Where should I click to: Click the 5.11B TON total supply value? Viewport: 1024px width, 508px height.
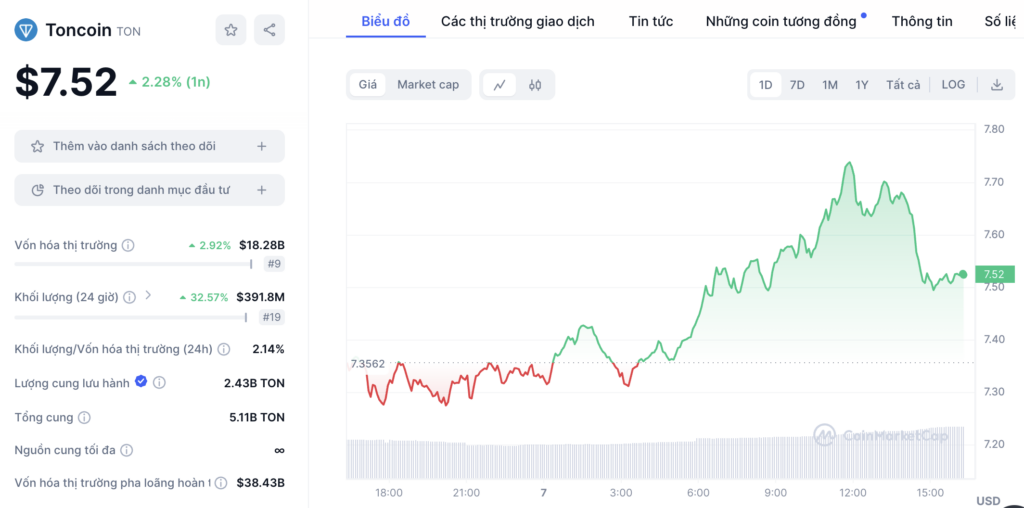(255, 417)
